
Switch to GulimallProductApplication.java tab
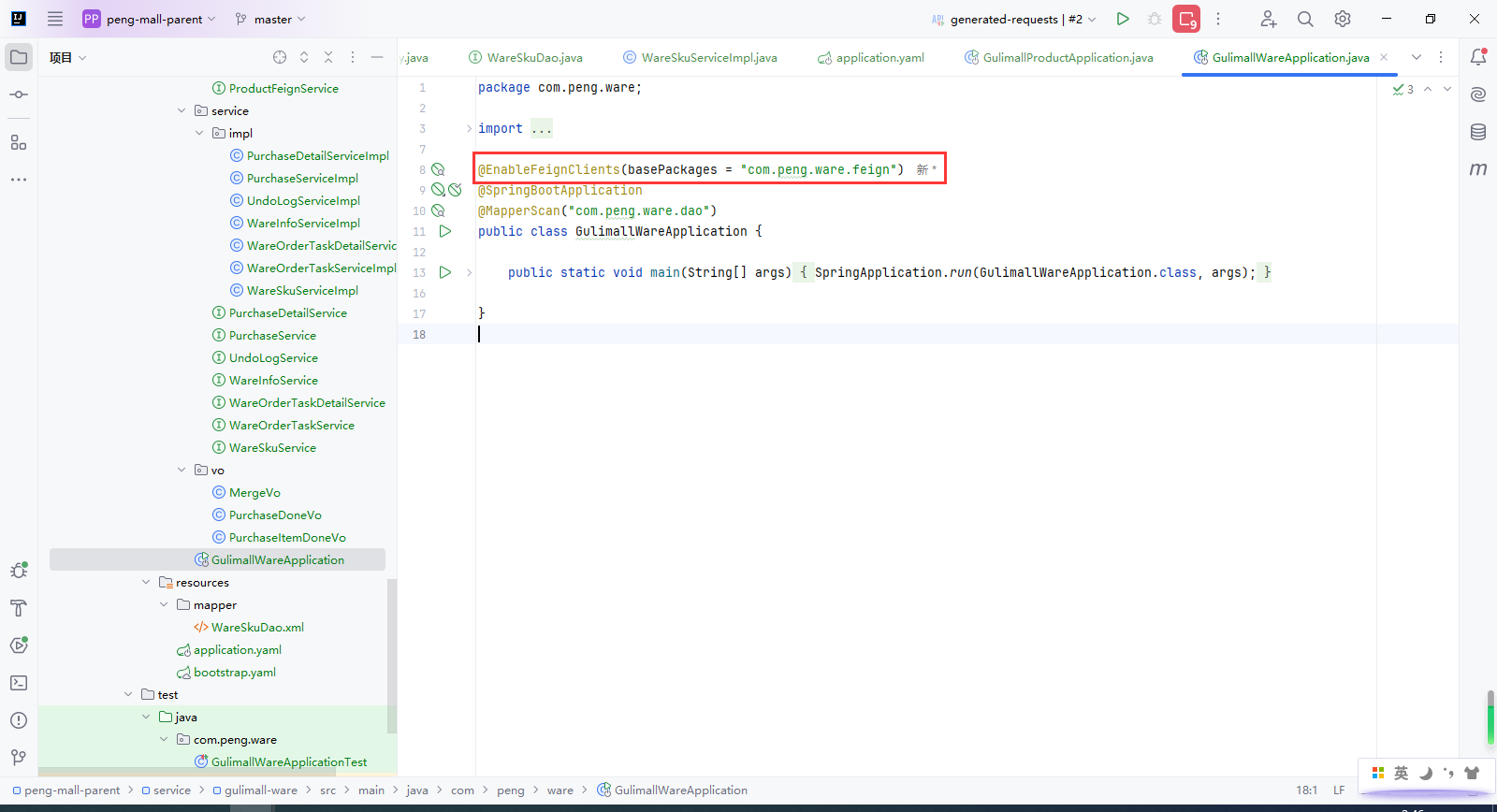tap(1059, 57)
